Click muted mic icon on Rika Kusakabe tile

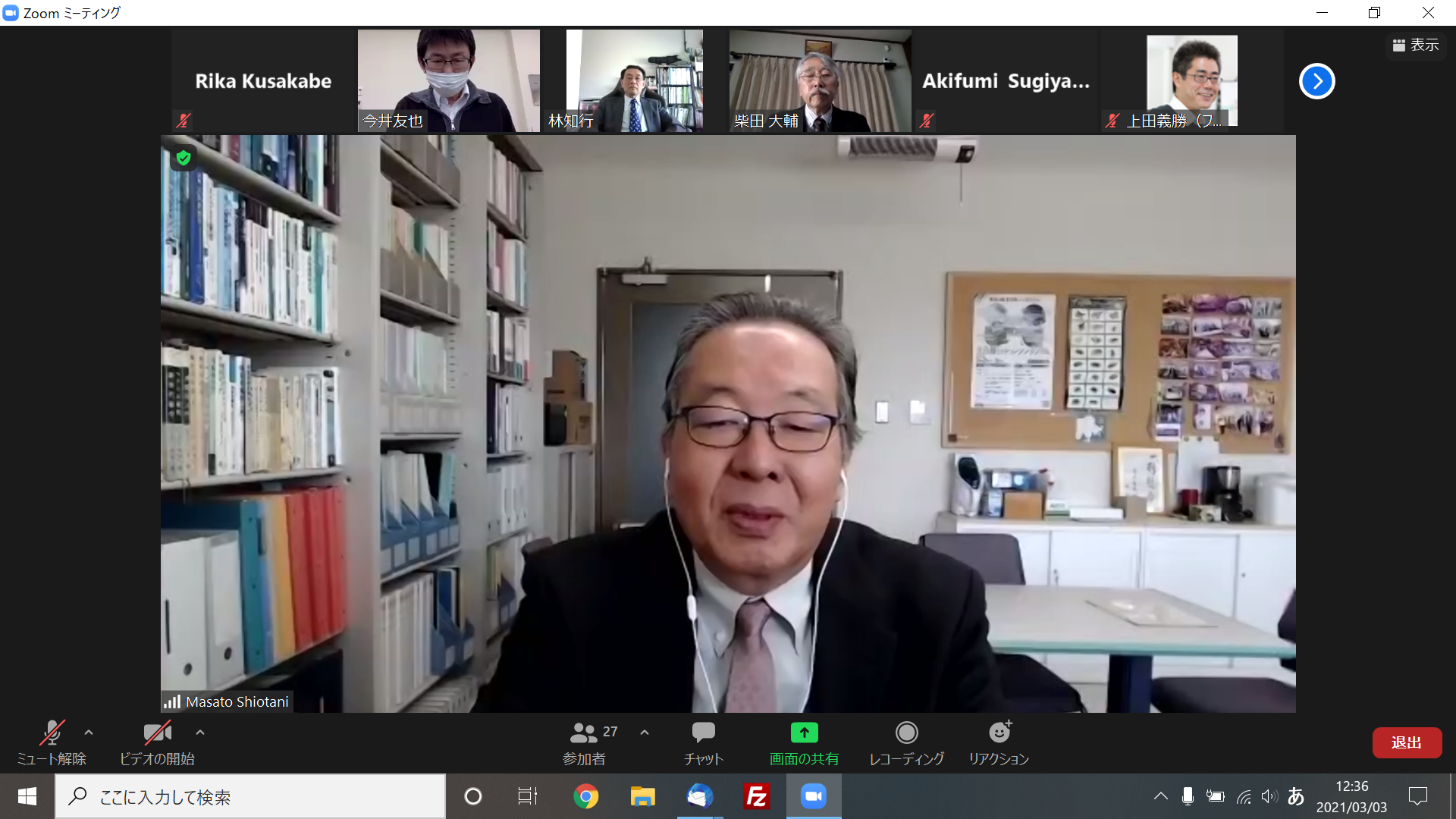point(183,120)
